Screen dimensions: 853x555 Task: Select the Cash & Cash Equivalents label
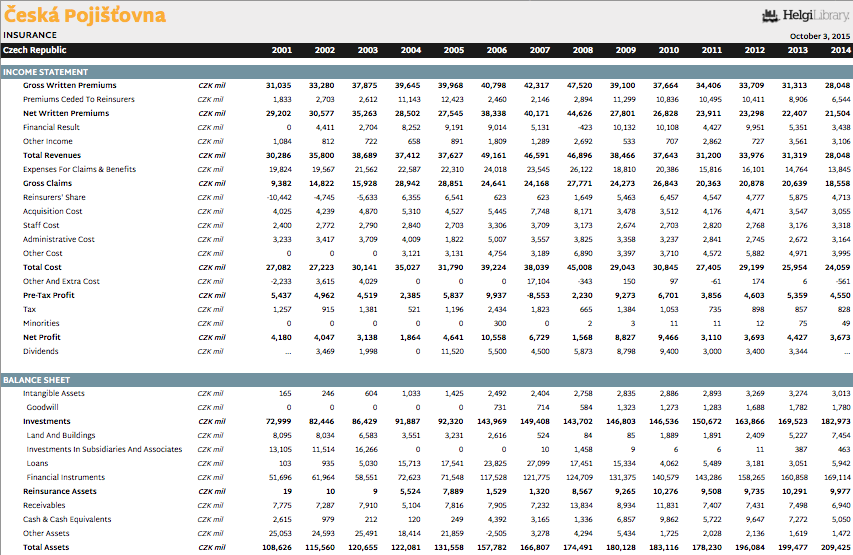click(x=67, y=520)
